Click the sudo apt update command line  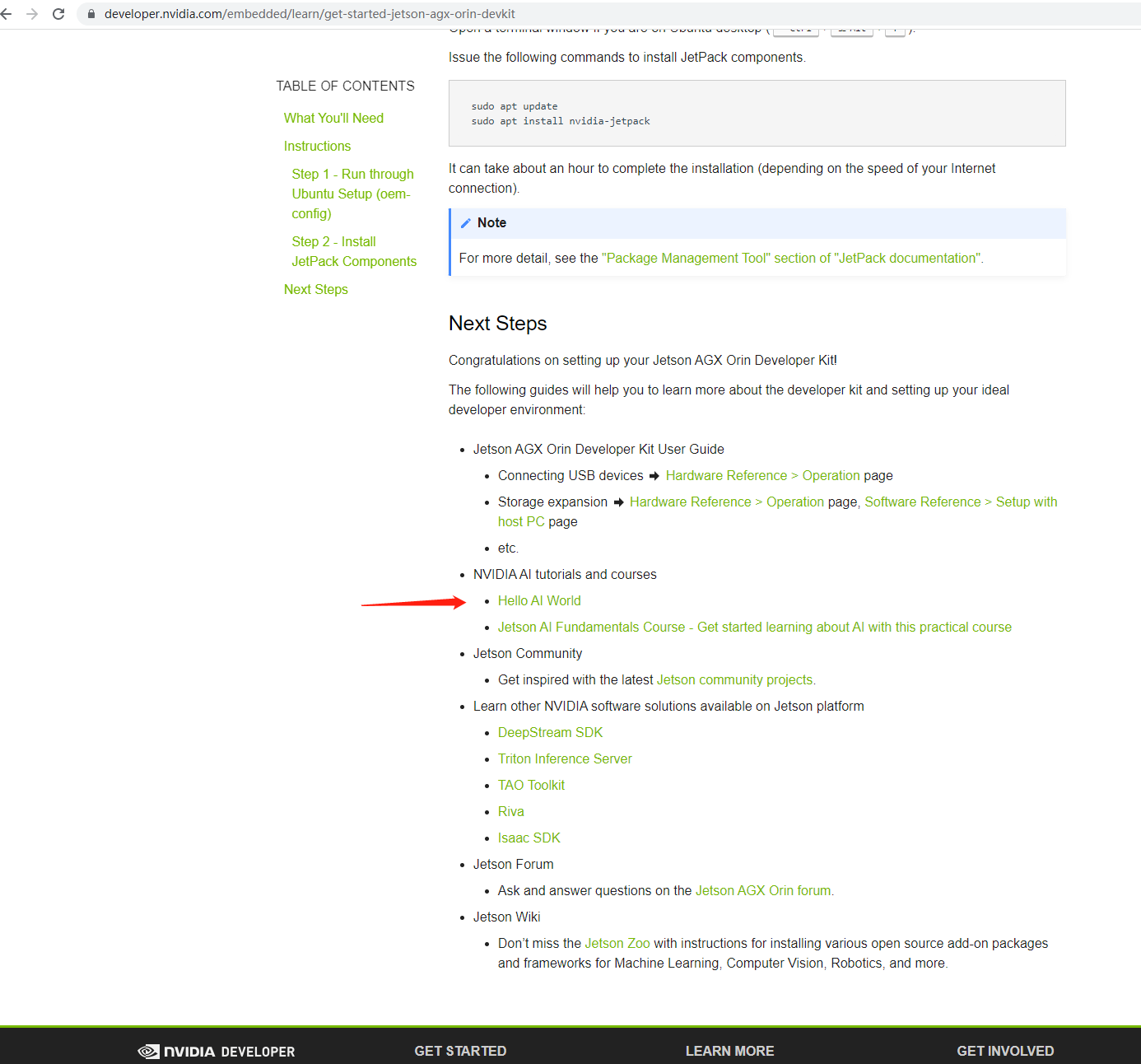click(515, 106)
